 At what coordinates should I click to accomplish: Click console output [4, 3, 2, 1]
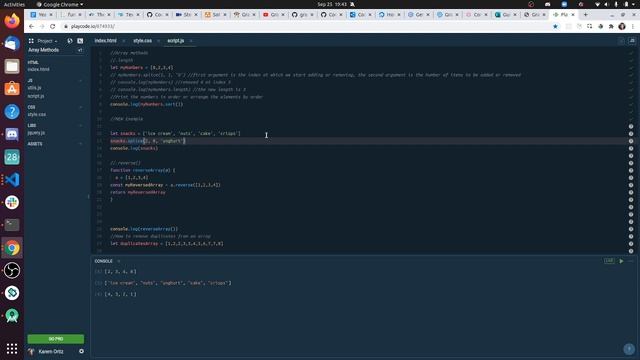coord(120,294)
